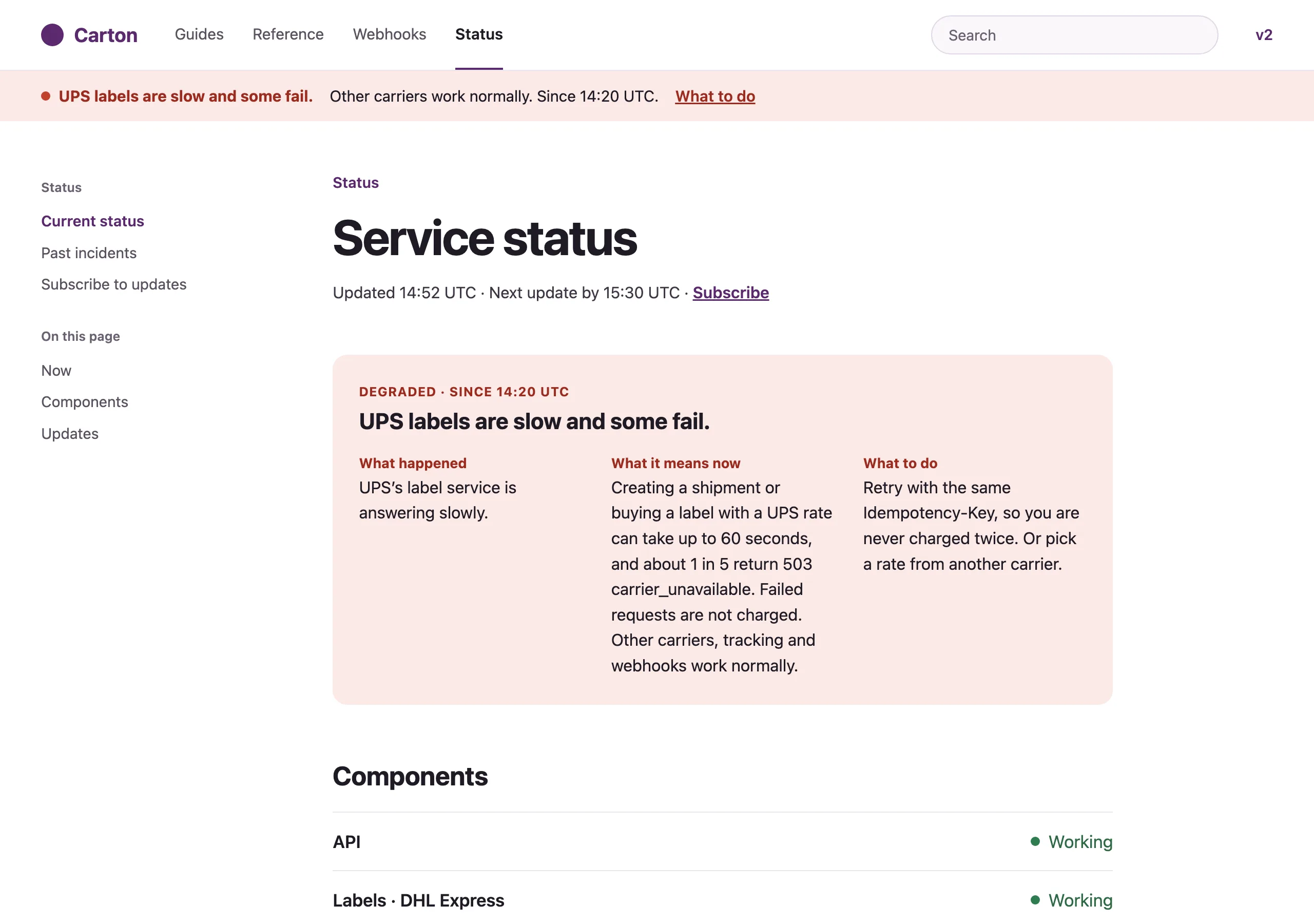Image resolution: width=1314 pixels, height=924 pixels.
Task: Click the Service status page heading
Action: click(485, 238)
